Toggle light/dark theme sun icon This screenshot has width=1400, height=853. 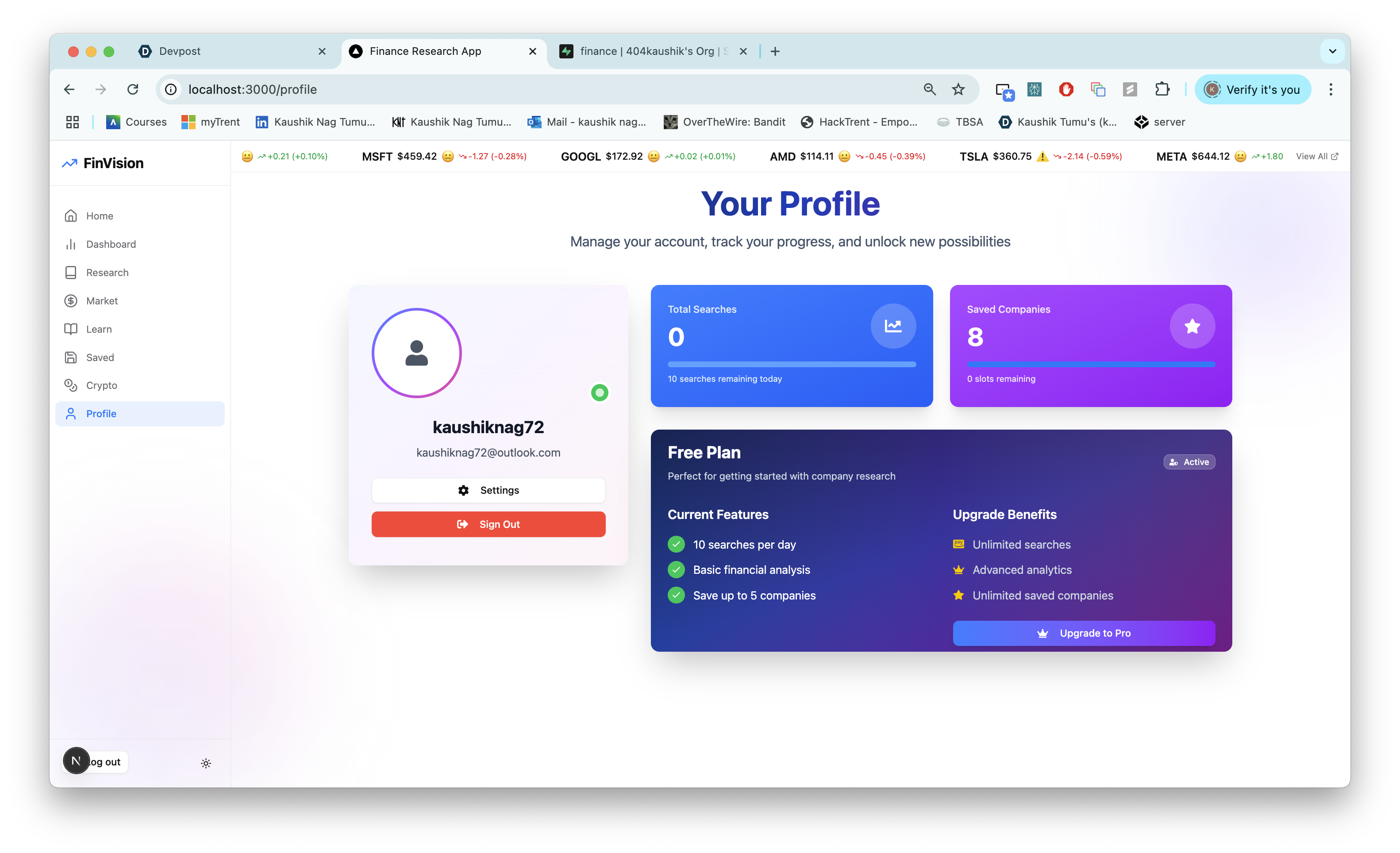pyautogui.click(x=206, y=763)
